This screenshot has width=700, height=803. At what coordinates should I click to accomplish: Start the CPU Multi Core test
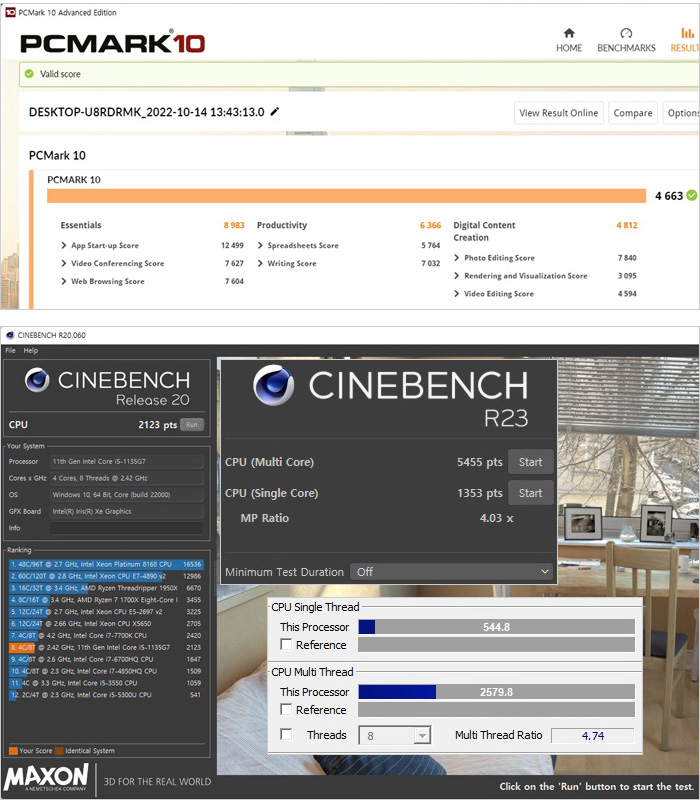[531, 462]
